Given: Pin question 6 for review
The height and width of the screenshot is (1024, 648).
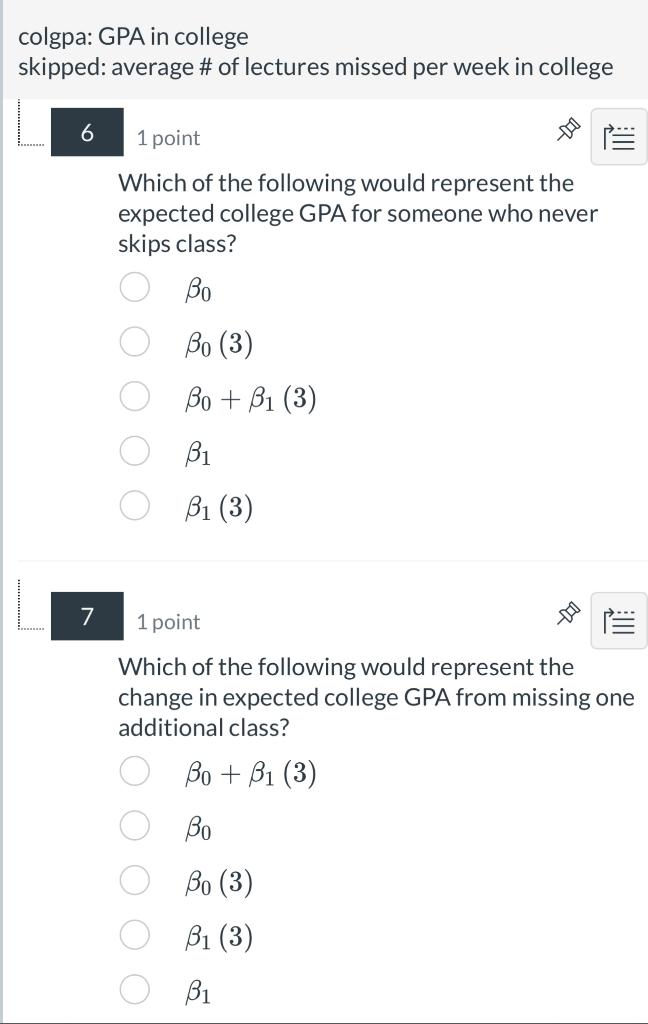Looking at the screenshot, I should point(569,129).
